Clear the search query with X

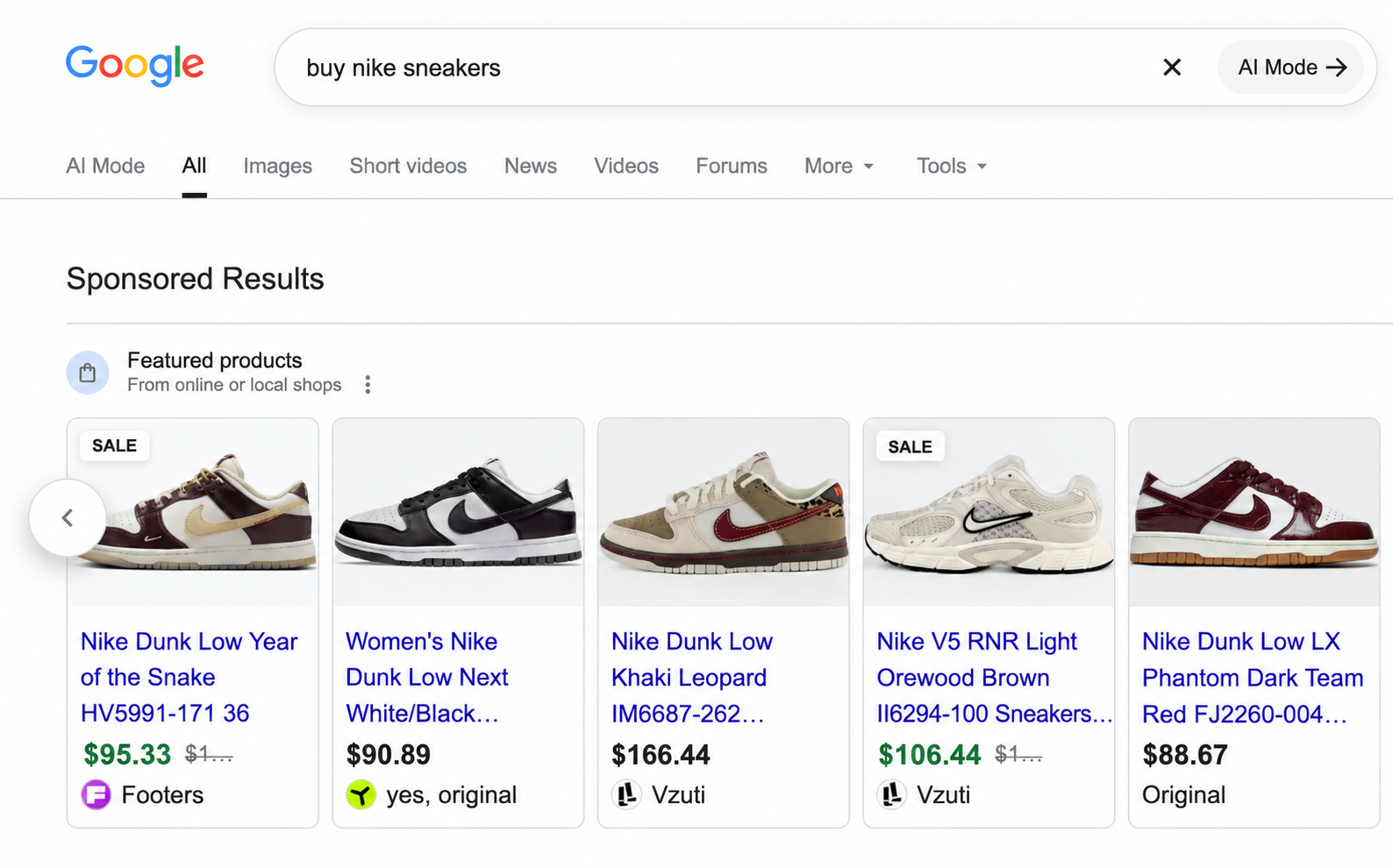(1172, 68)
